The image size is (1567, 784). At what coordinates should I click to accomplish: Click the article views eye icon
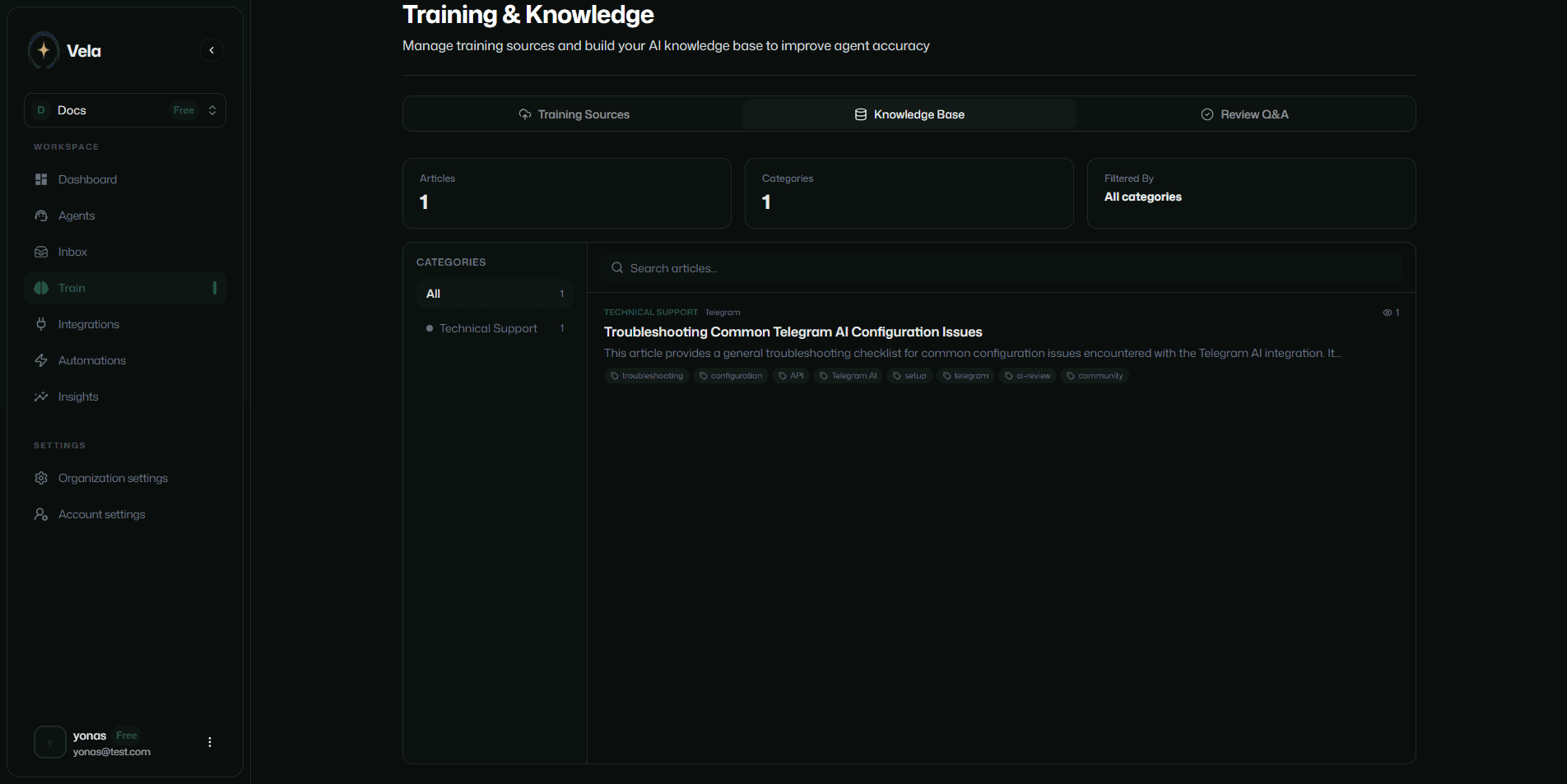pyautogui.click(x=1388, y=313)
